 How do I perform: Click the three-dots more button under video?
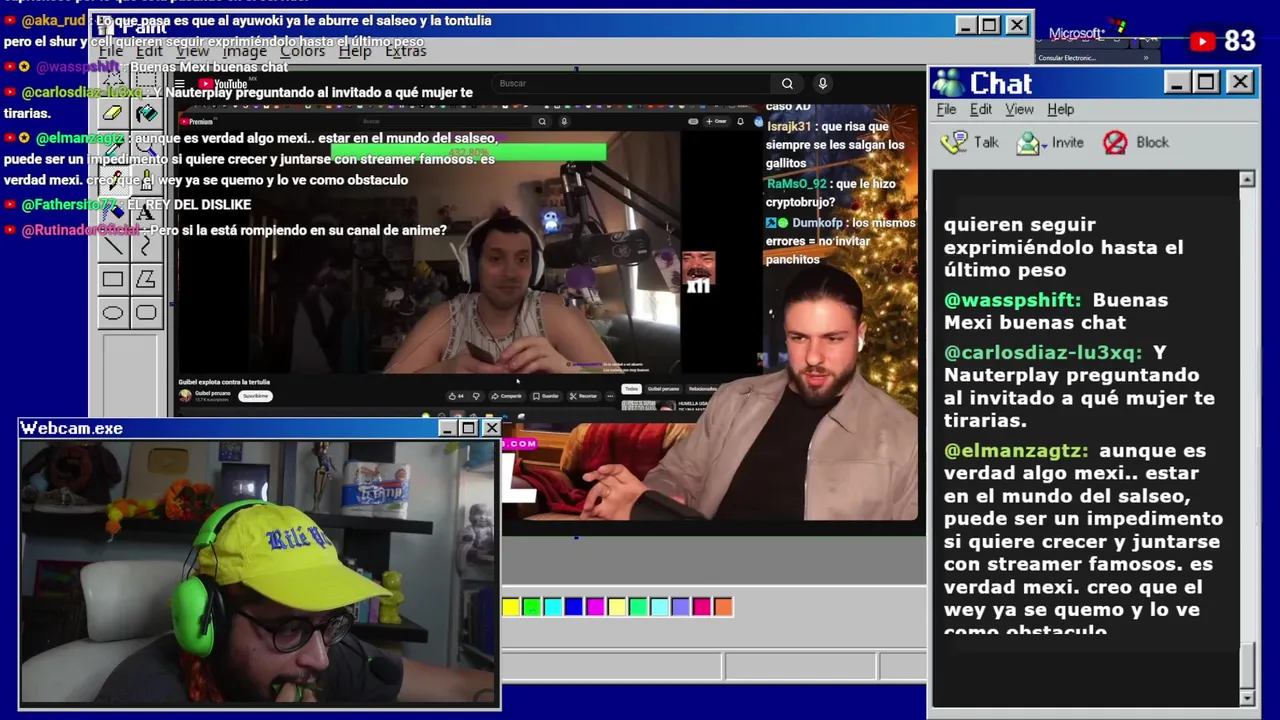click(611, 396)
